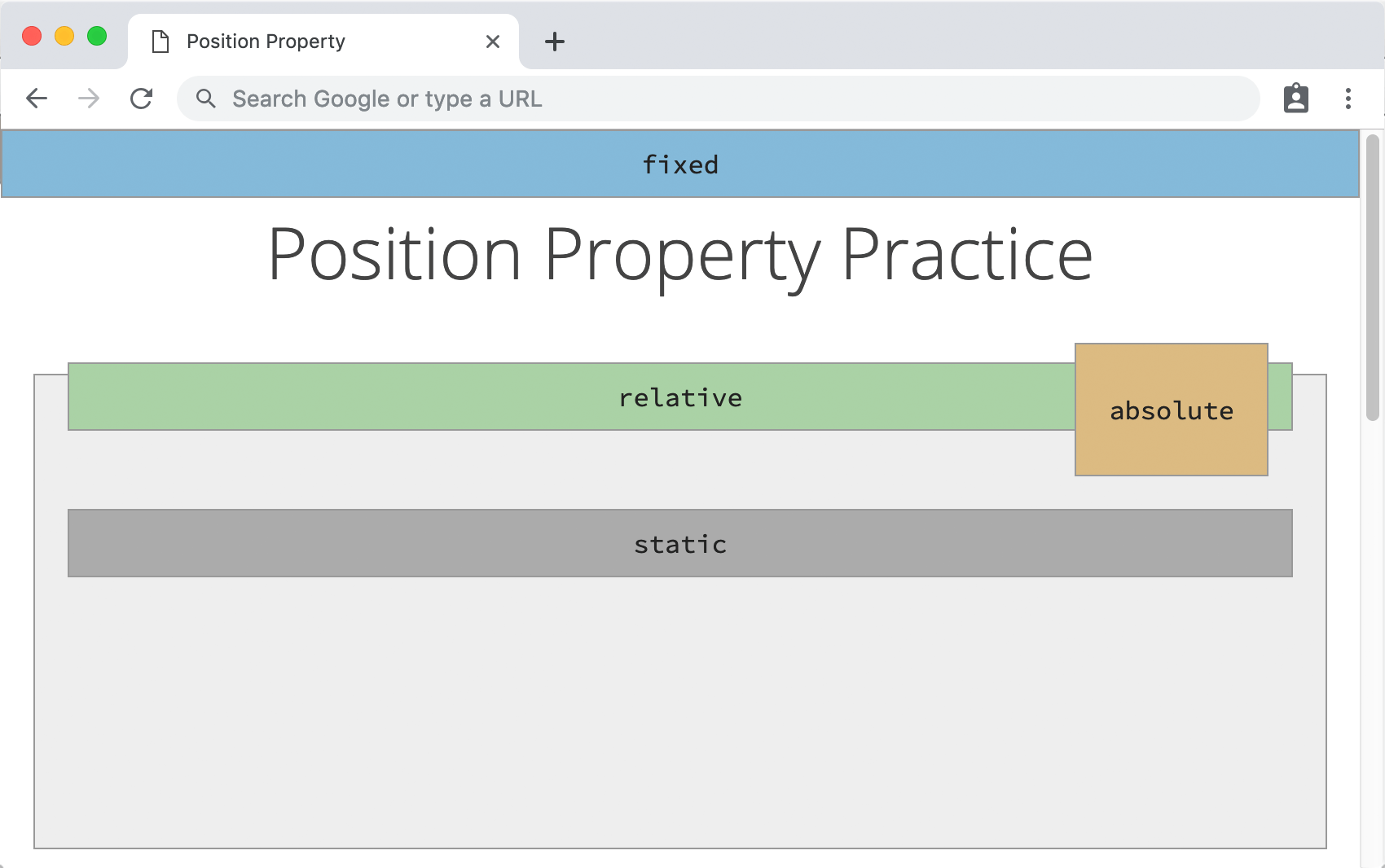Click the browser reload icon

coord(142,98)
